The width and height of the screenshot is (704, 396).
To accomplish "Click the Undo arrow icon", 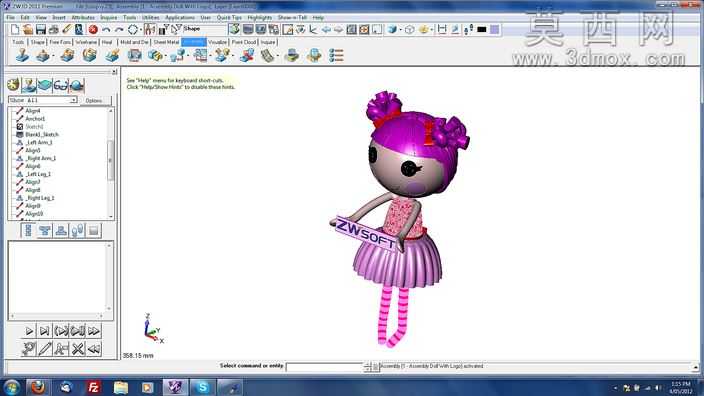I will point(106,30).
